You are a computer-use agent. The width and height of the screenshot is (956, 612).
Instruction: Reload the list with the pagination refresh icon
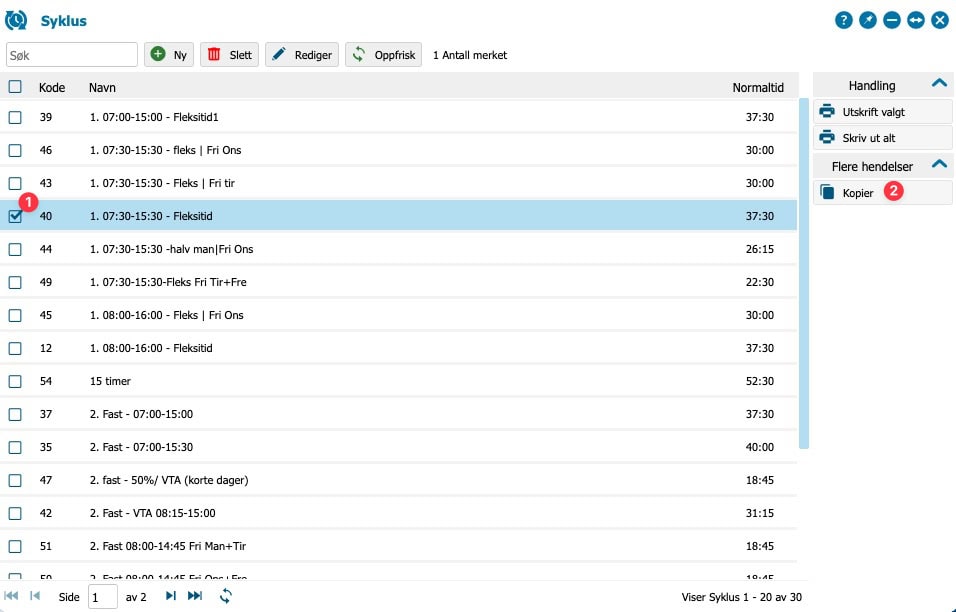pos(226,596)
